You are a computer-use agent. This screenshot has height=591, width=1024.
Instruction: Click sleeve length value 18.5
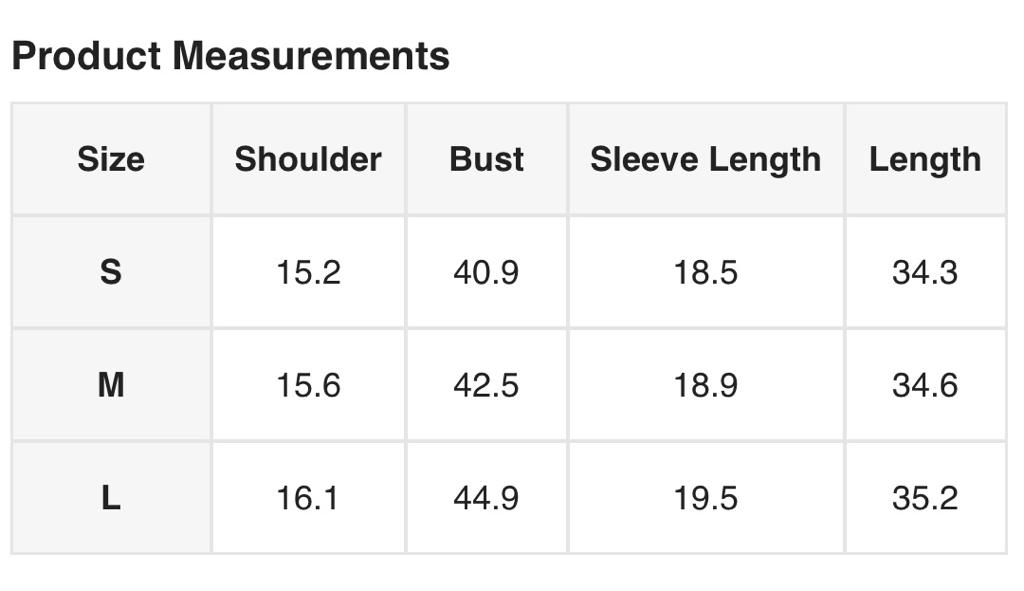point(705,271)
